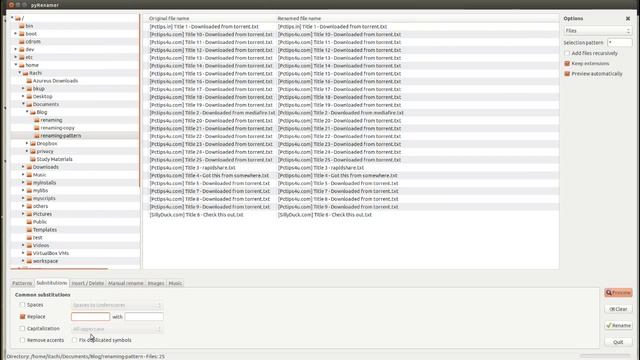Select file '[Pctips4u.com] Title 3 - rapidshare.txt'

tap(193, 168)
